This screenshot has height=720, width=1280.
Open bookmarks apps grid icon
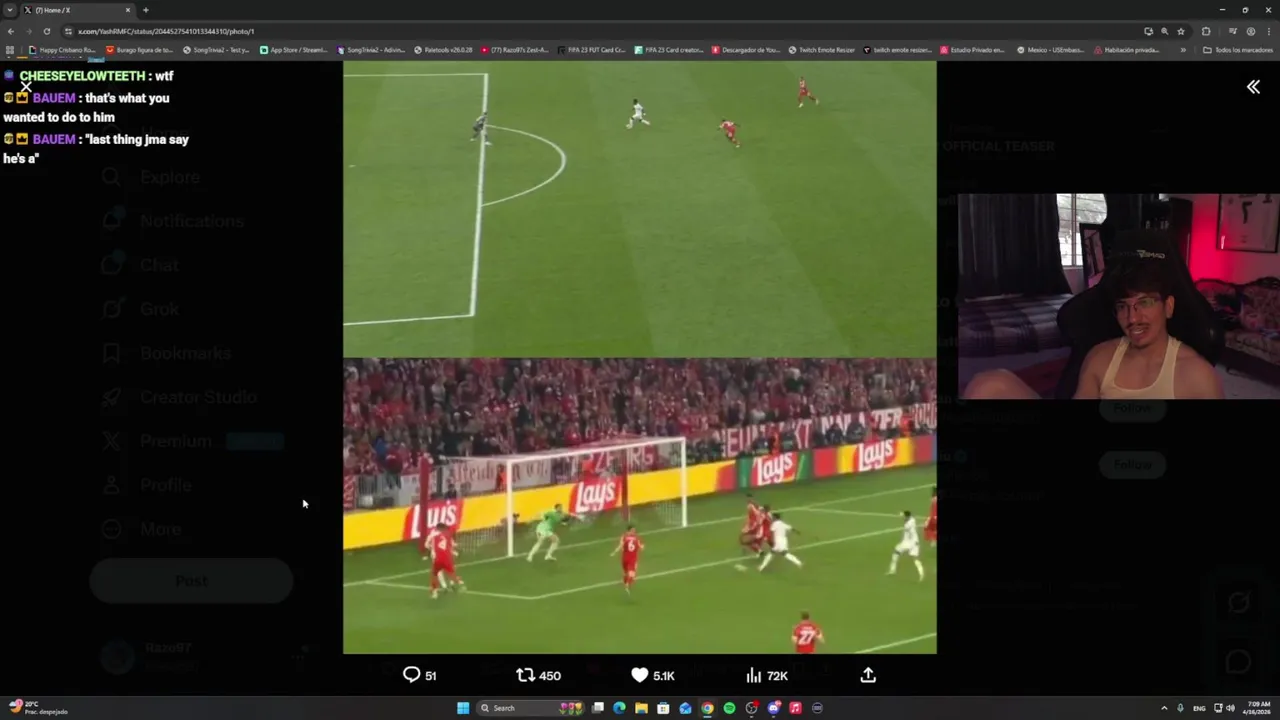(10, 50)
